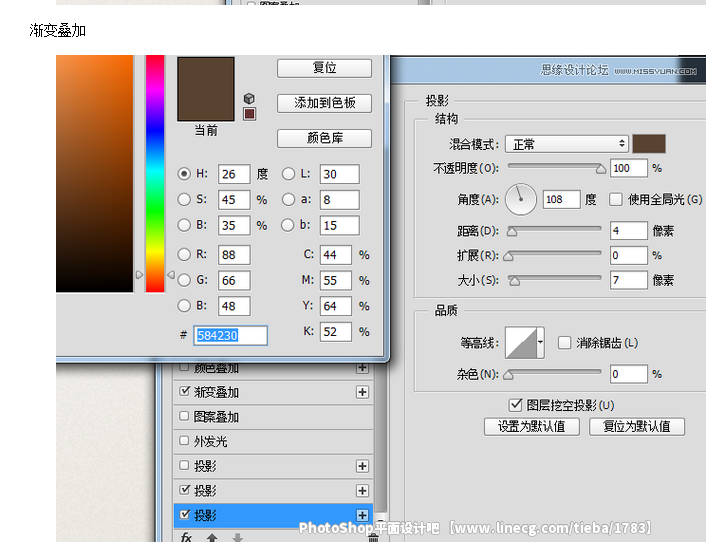Screen dimensions: 707x547
Task: Click the 复位 button in color picker
Action: coord(324,68)
